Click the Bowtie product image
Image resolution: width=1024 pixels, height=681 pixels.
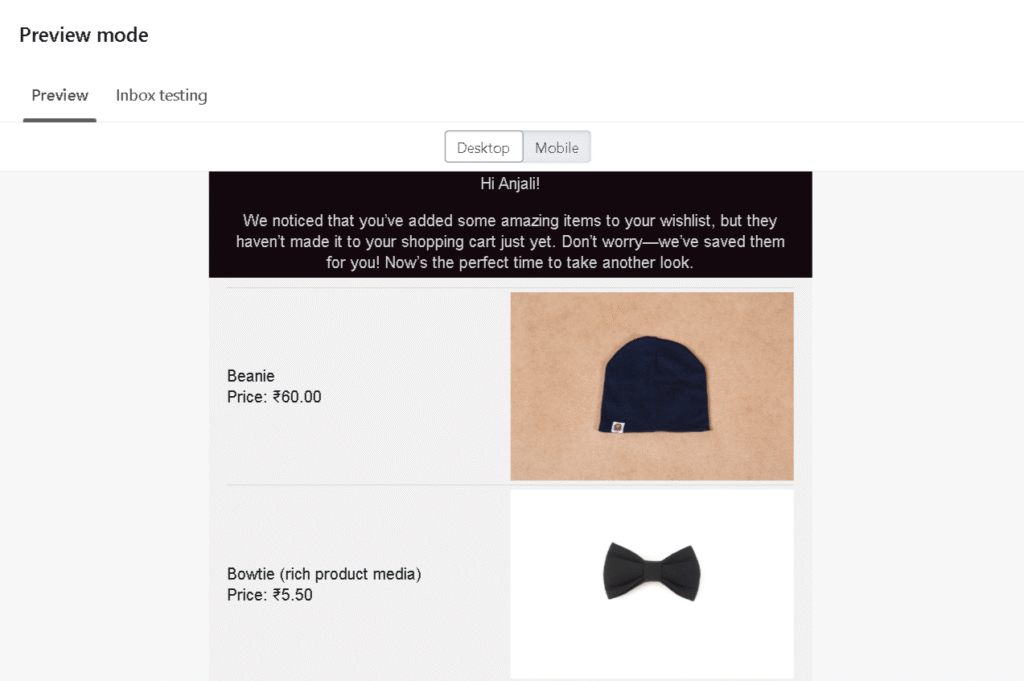pos(652,584)
